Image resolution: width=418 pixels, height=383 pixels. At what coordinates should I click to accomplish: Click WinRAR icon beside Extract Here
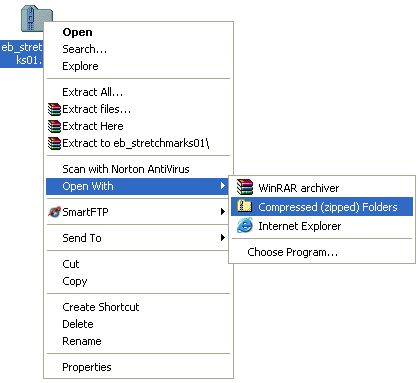(x=54, y=126)
